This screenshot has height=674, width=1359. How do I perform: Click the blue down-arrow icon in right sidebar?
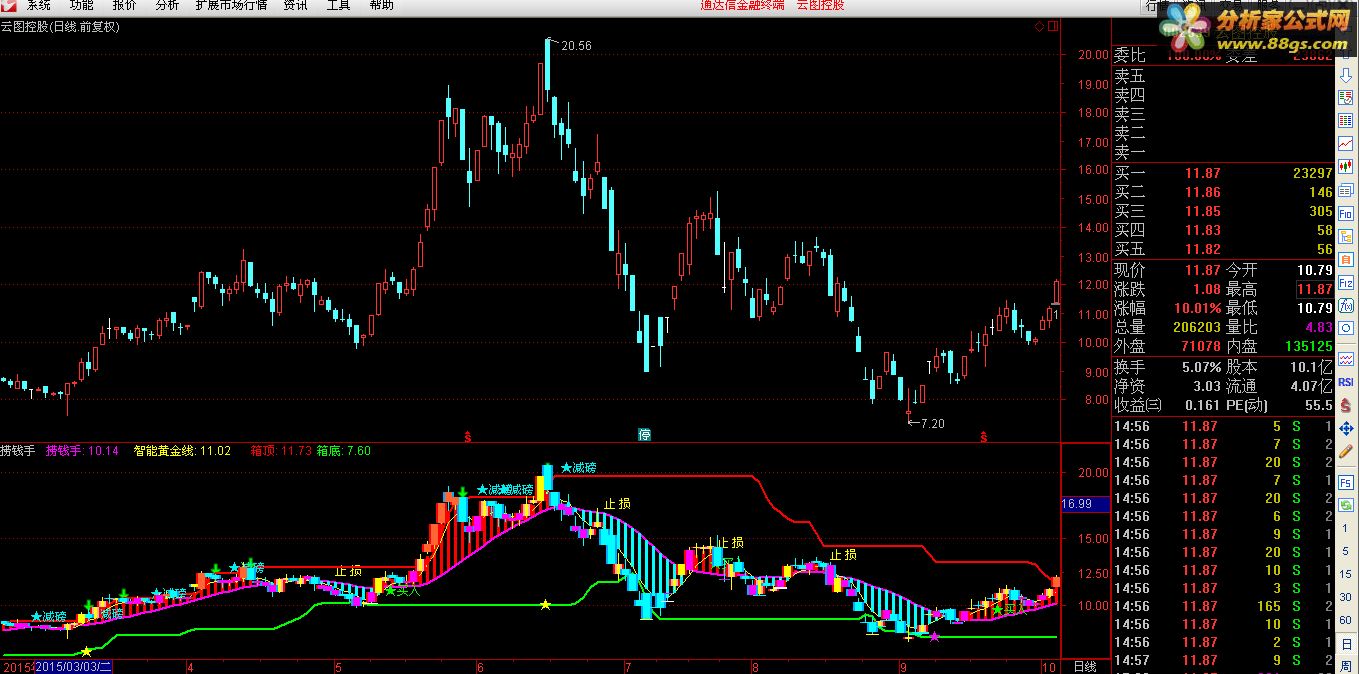coord(1346,76)
